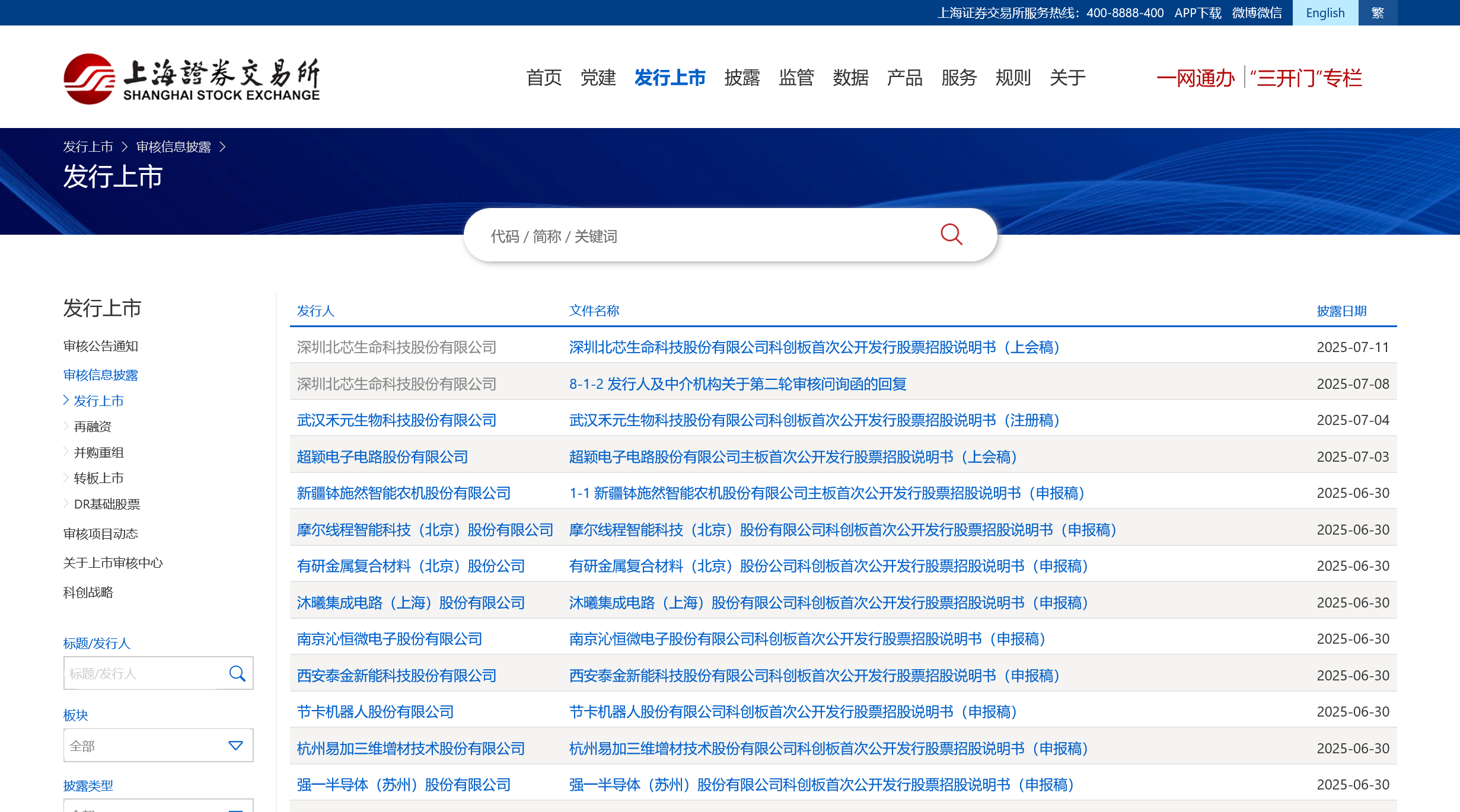Expand the 并购重组 sidebar item
The height and width of the screenshot is (812, 1460).
(x=98, y=453)
